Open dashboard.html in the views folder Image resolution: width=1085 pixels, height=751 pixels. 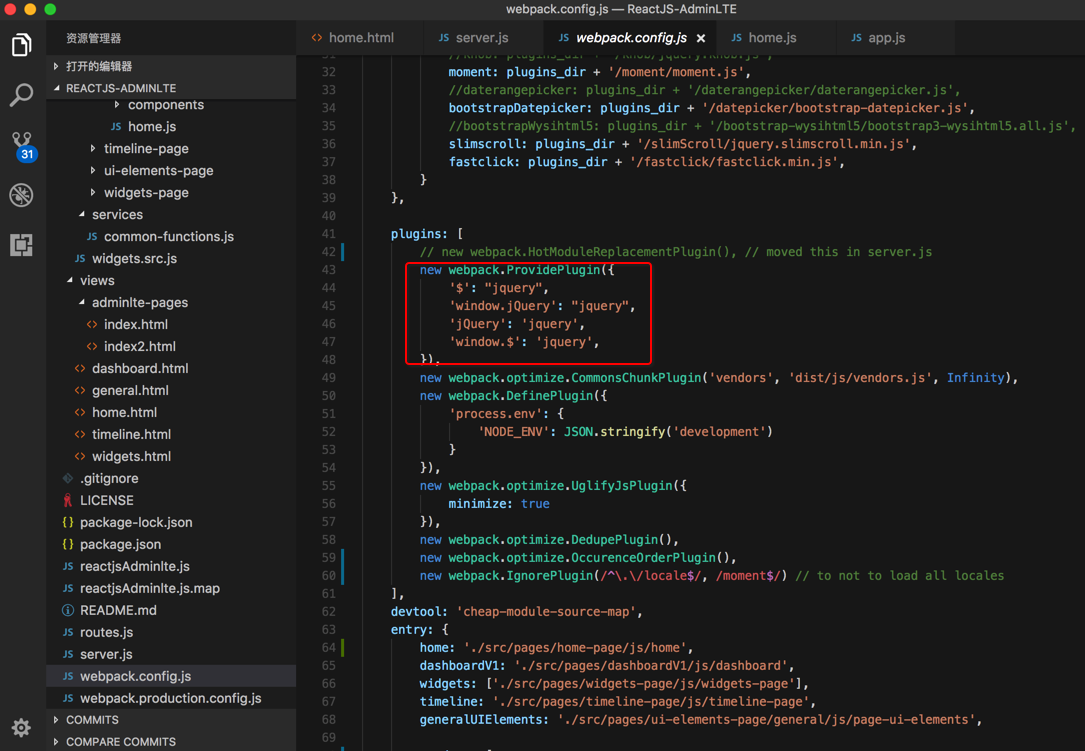coord(139,368)
